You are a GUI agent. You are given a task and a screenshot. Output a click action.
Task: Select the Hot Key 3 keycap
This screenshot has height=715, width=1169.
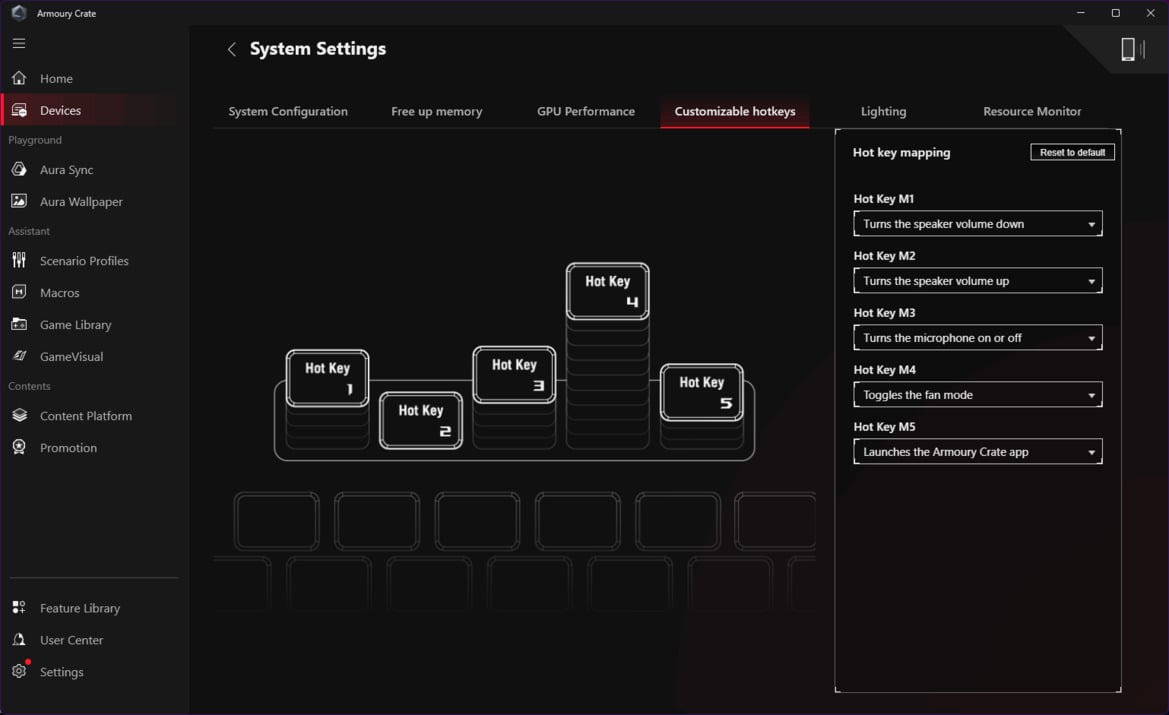pyautogui.click(x=514, y=375)
